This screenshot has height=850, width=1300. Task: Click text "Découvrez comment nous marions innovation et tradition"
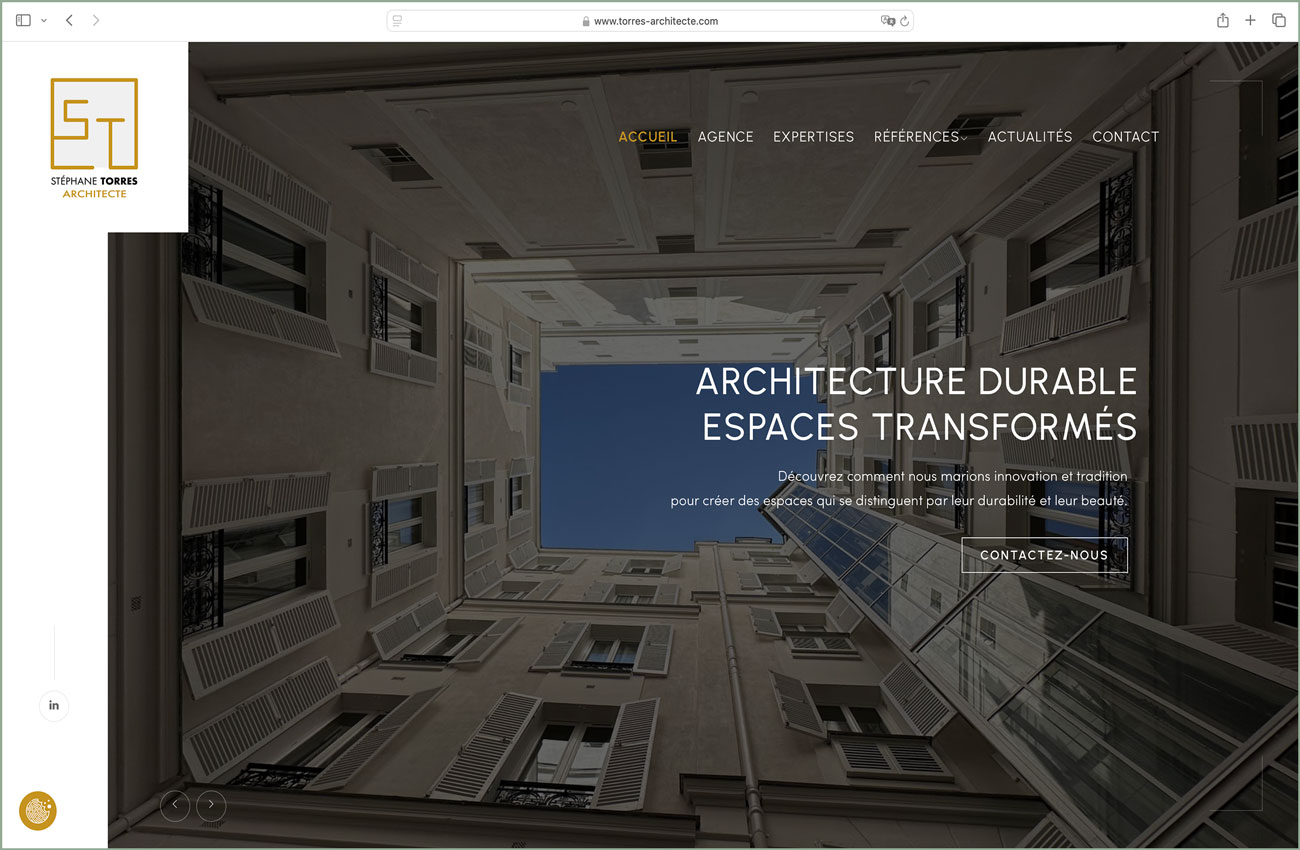click(952, 476)
